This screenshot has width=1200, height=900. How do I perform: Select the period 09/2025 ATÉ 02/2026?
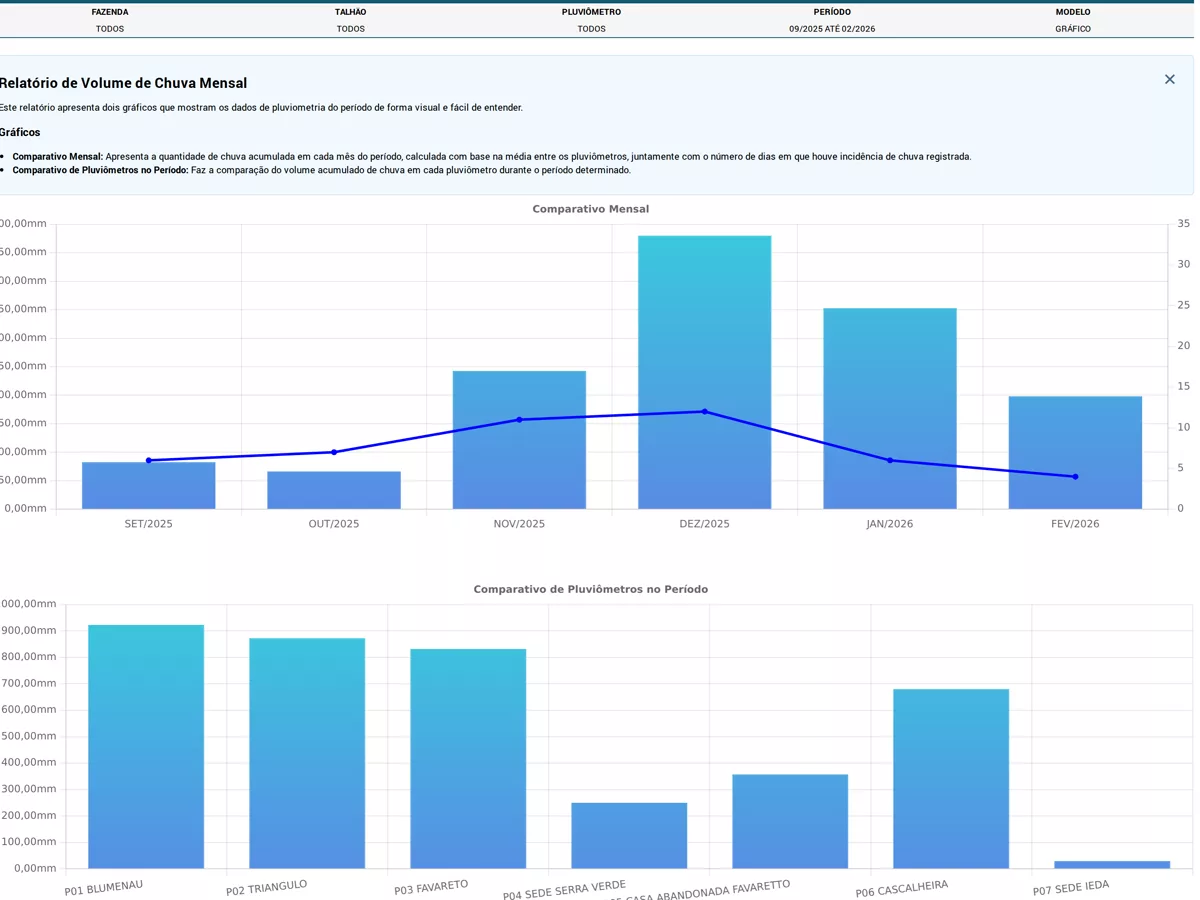pyautogui.click(x=832, y=29)
